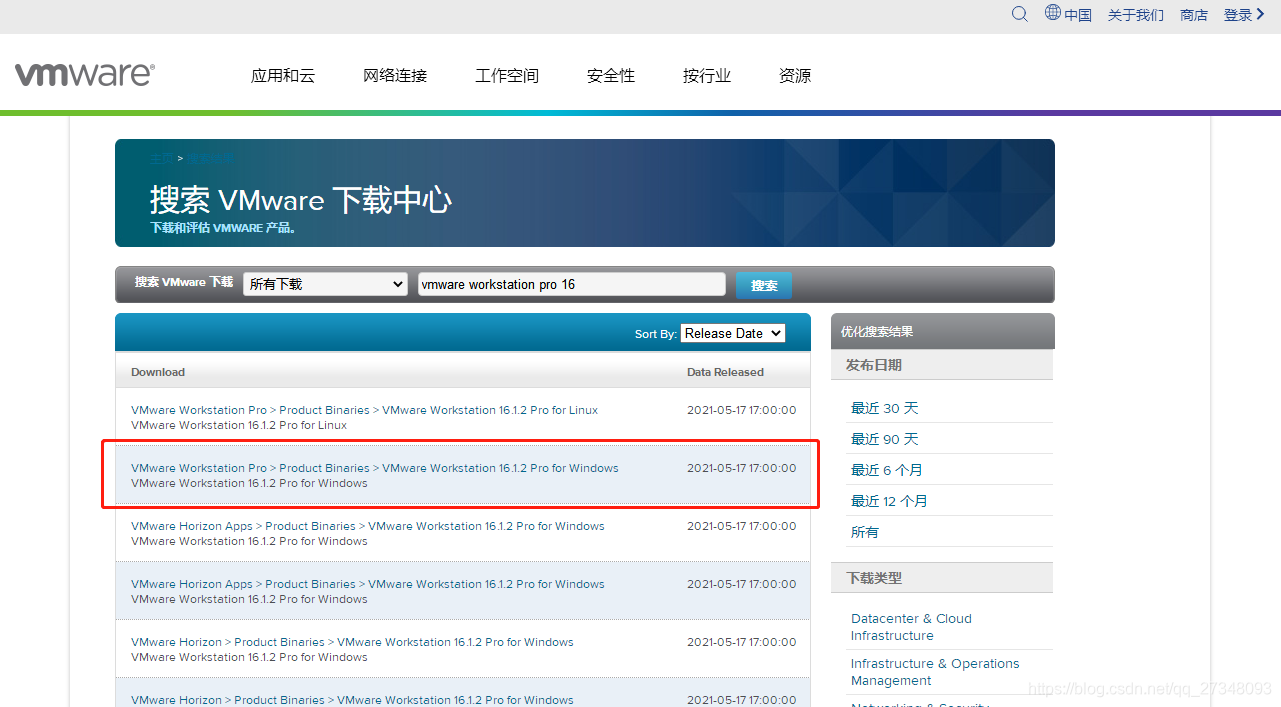Filter results by 最近 90 天

click(884, 439)
